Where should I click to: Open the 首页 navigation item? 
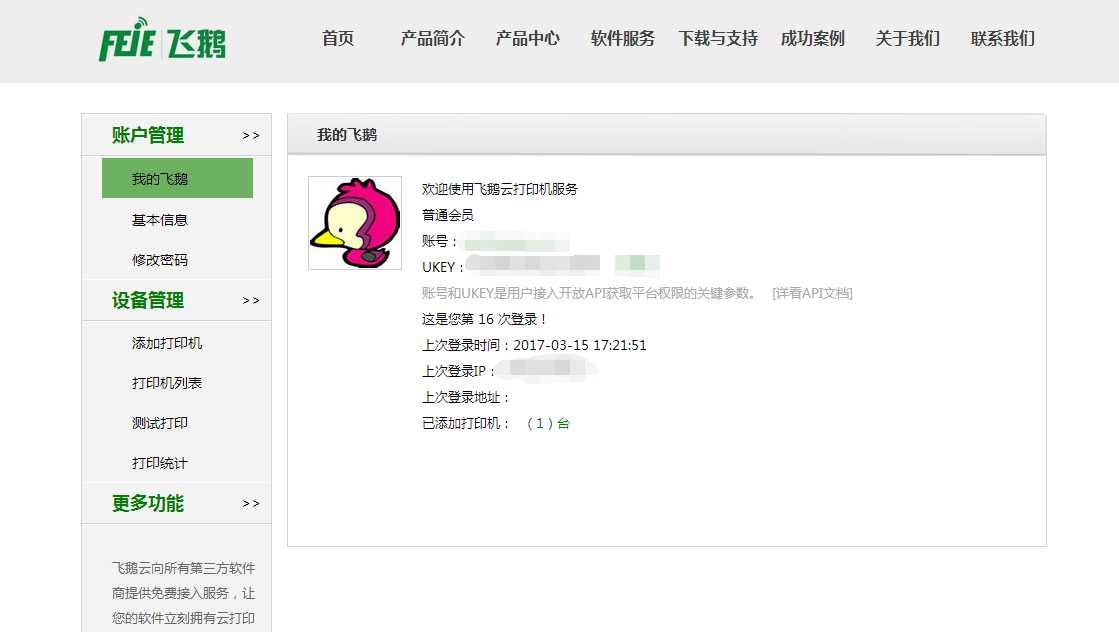tap(338, 39)
